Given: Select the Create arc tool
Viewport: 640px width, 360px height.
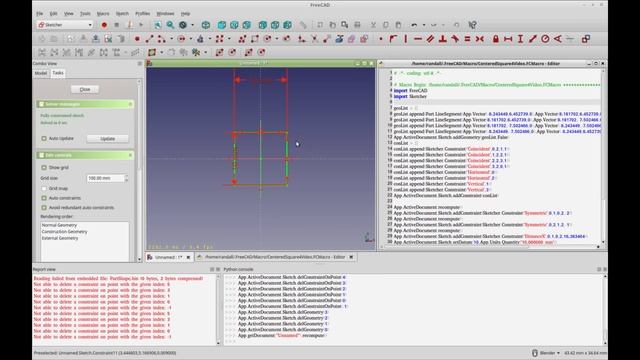Looking at the screenshot, I should (162, 39).
